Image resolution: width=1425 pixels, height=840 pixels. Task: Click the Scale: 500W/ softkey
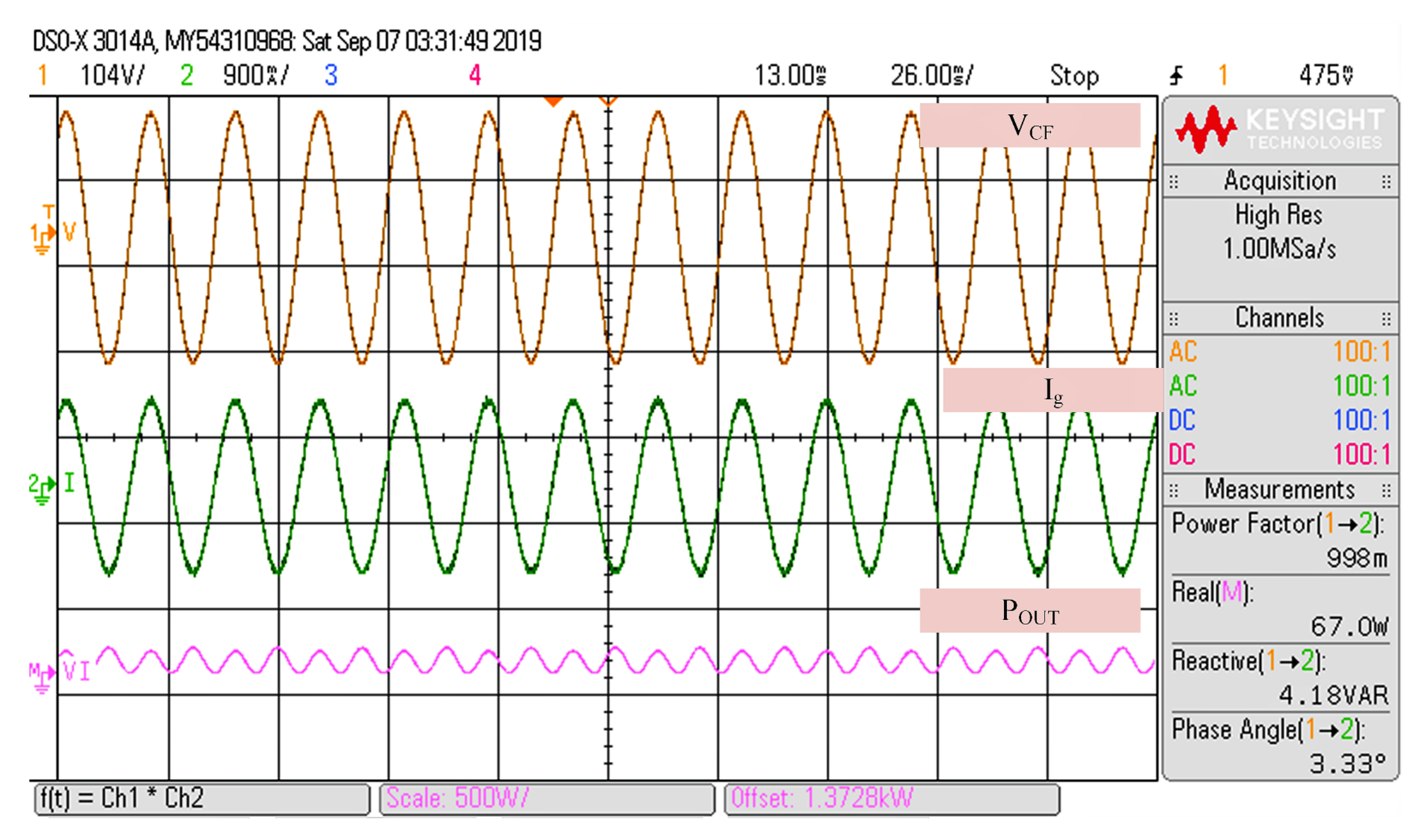pyautogui.click(x=547, y=800)
